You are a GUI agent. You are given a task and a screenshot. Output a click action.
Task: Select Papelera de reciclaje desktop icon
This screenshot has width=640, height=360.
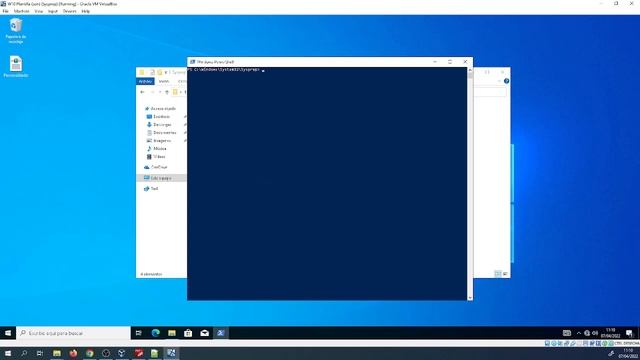coord(16,31)
